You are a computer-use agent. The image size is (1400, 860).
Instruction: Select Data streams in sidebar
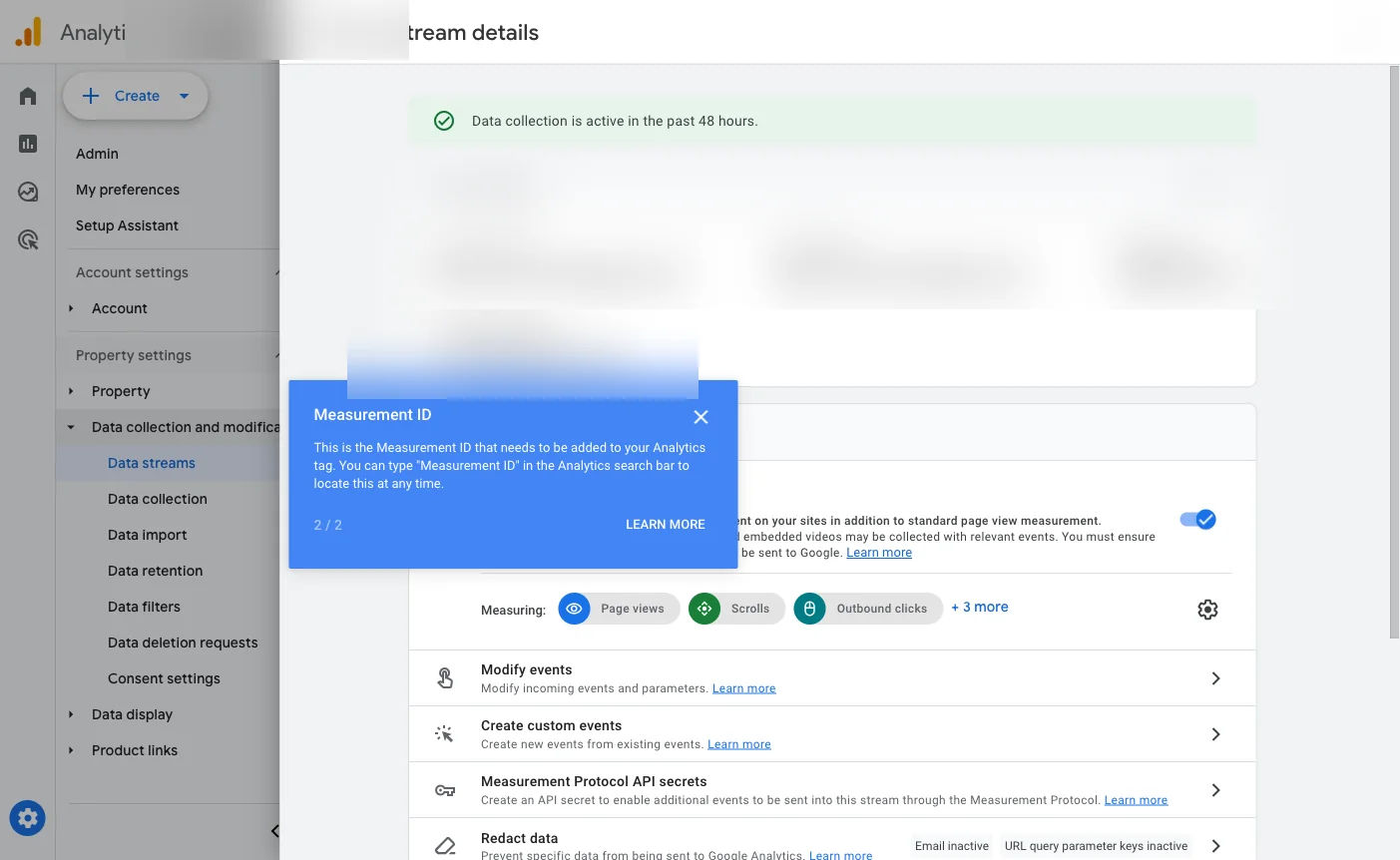tap(152, 463)
